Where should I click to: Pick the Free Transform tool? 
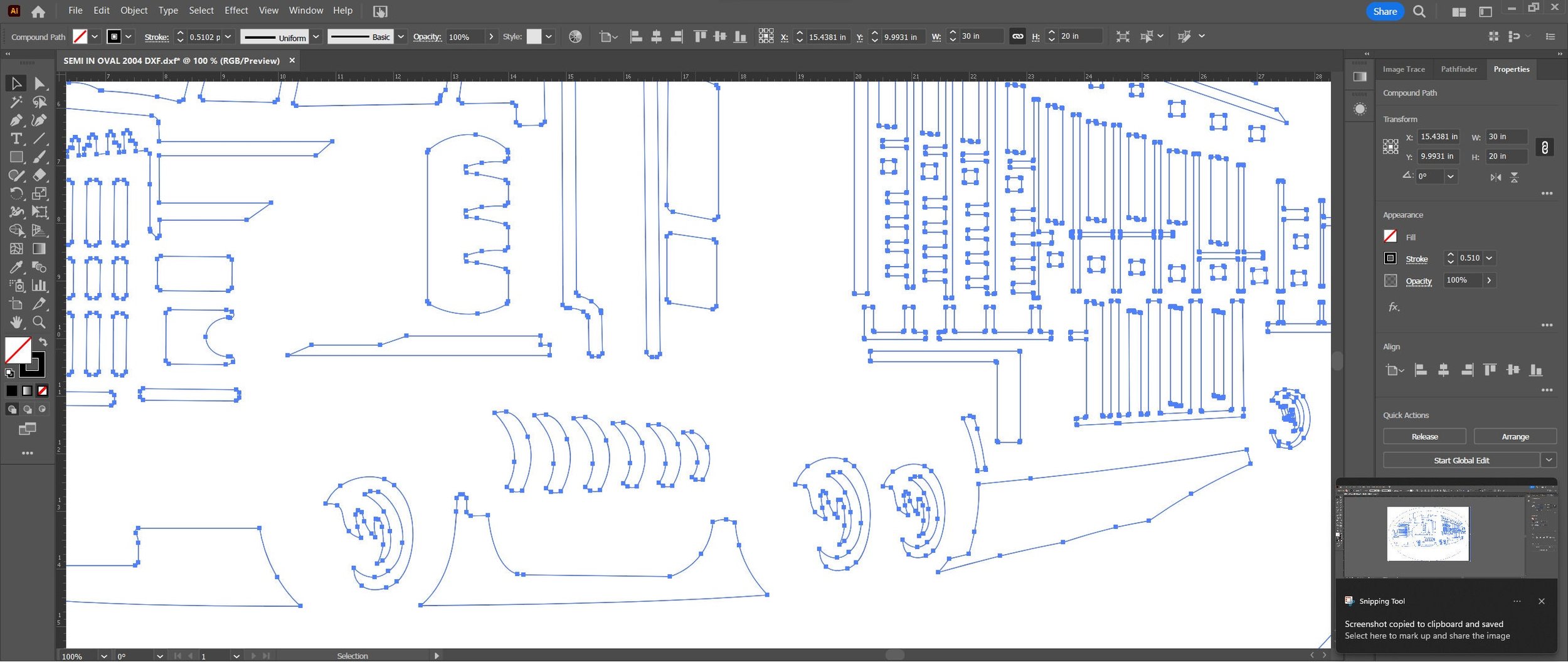[40, 212]
